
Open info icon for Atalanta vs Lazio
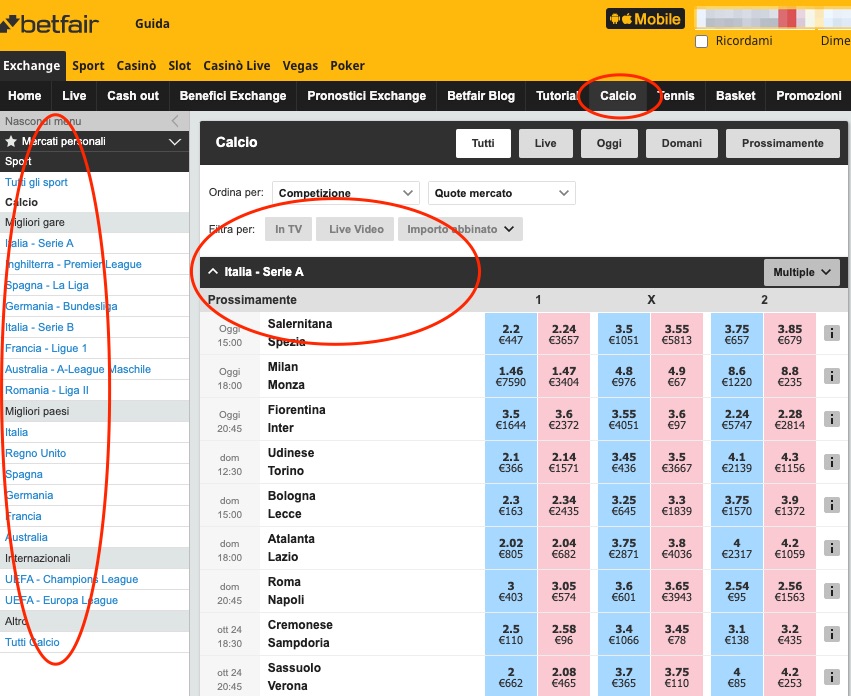tap(831, 548)
